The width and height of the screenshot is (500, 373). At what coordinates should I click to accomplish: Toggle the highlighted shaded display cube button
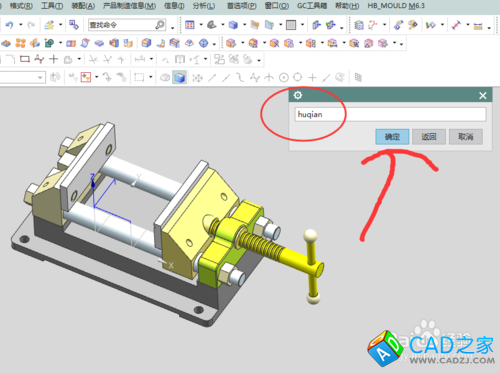pos(179,78)
